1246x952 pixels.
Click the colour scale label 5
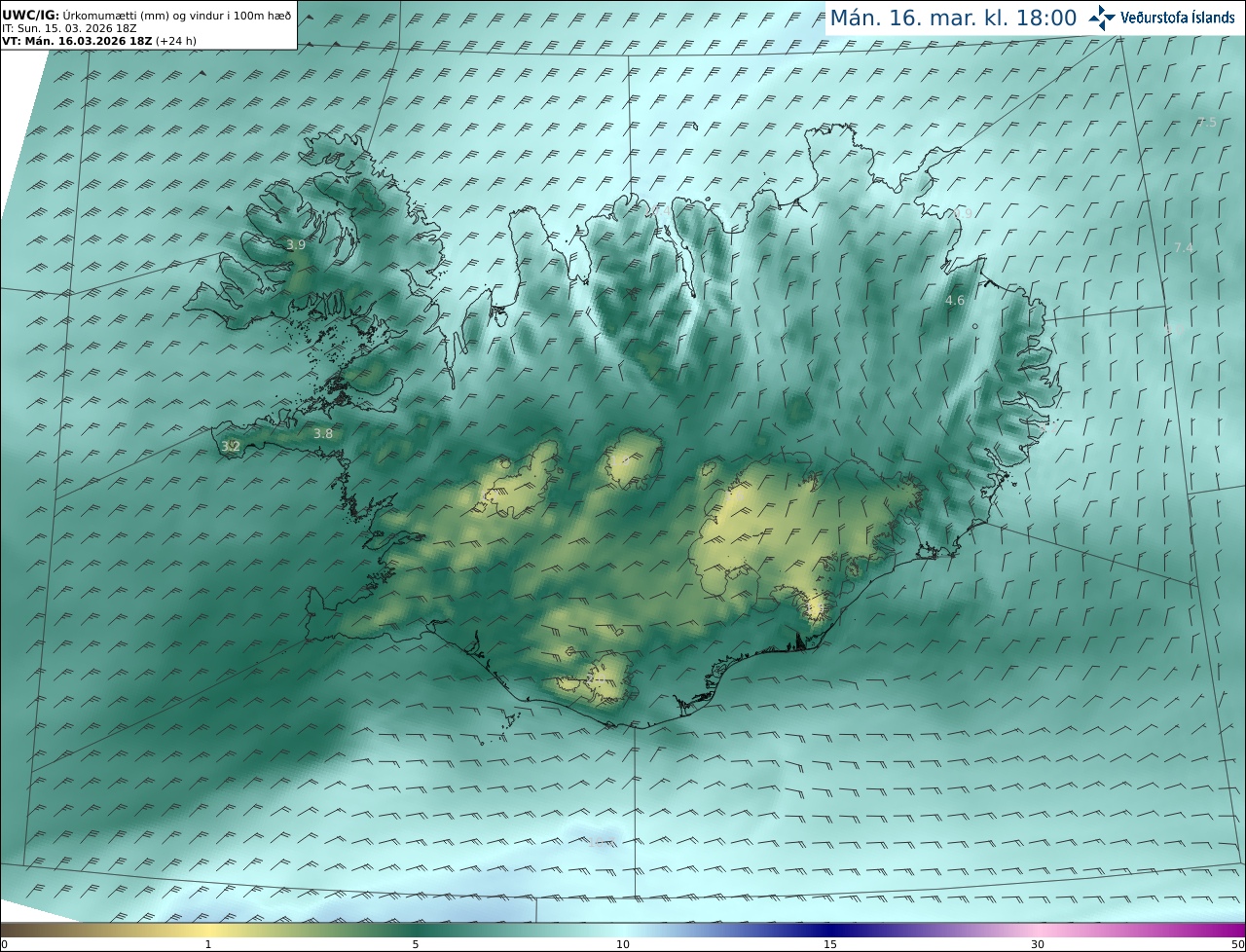tap(416, 944)
